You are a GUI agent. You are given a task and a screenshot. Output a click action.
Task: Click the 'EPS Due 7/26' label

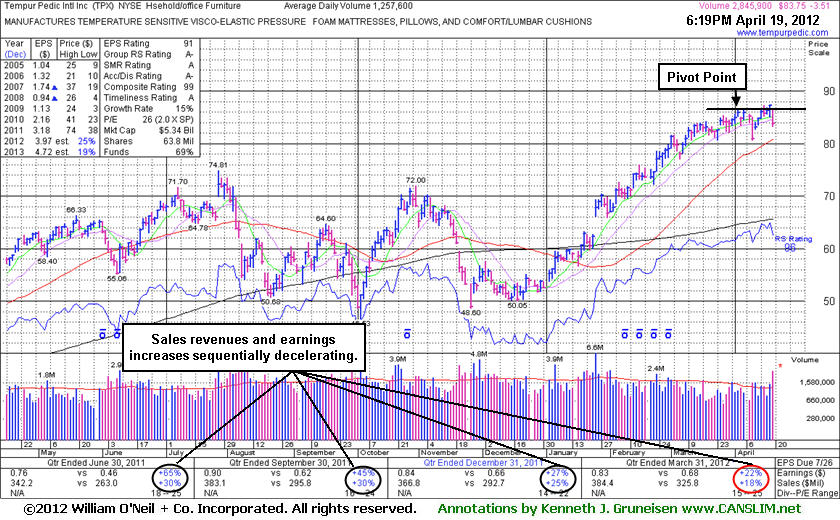coord(807,462)
